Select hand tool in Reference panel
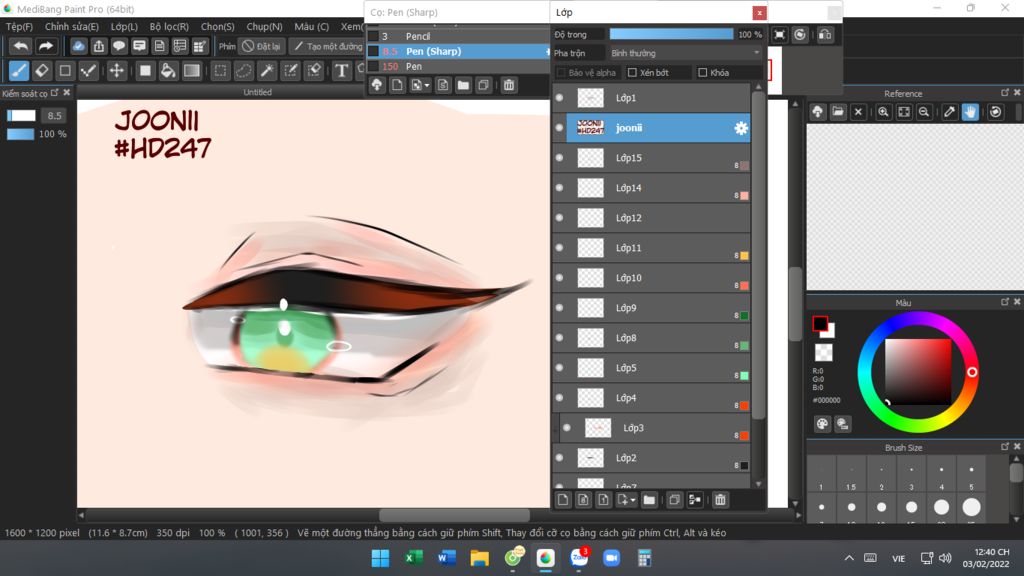This screenshot has height=576, width=1024. click(x=970, y=112)
